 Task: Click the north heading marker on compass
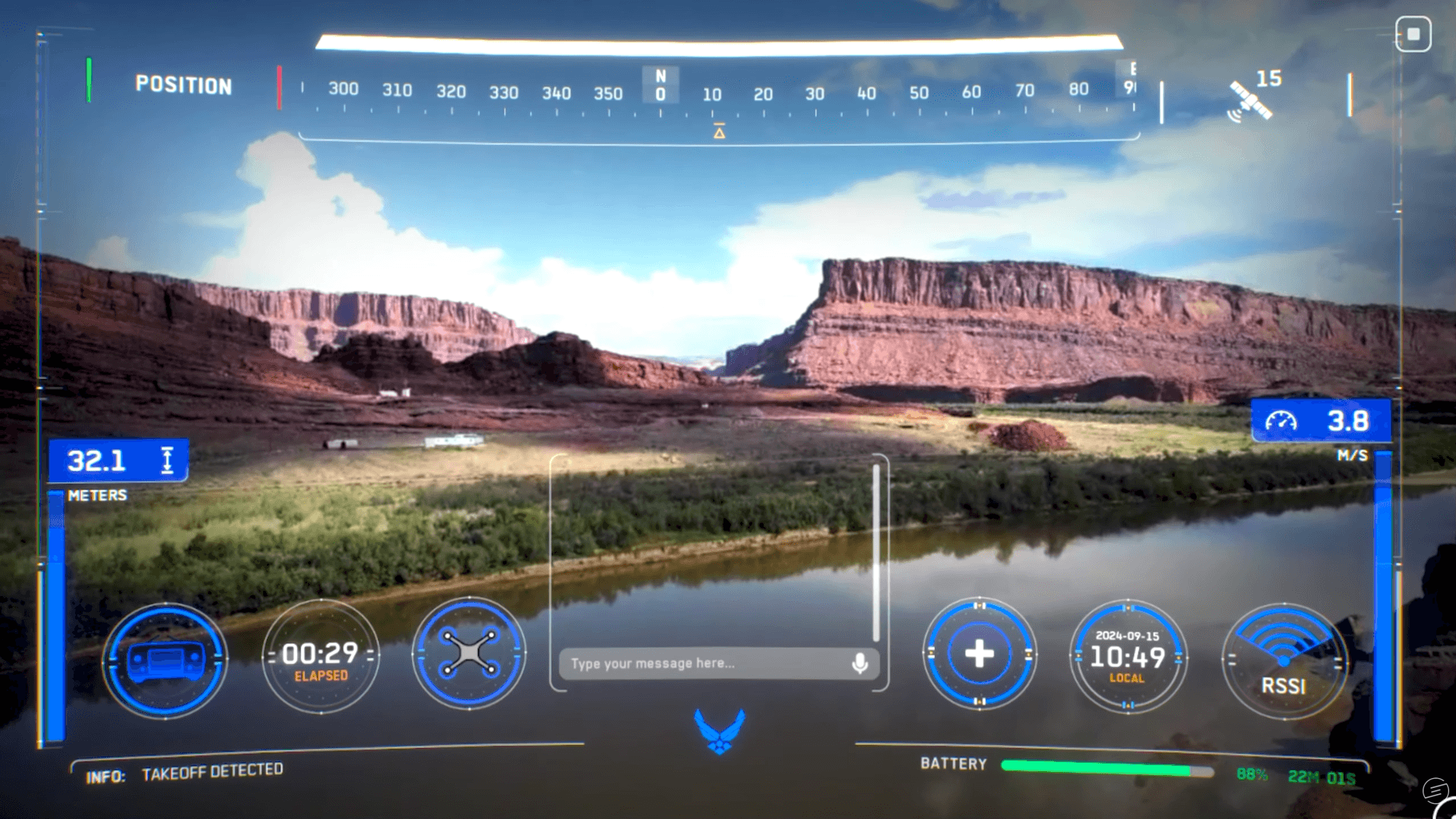tap(661, 85)
